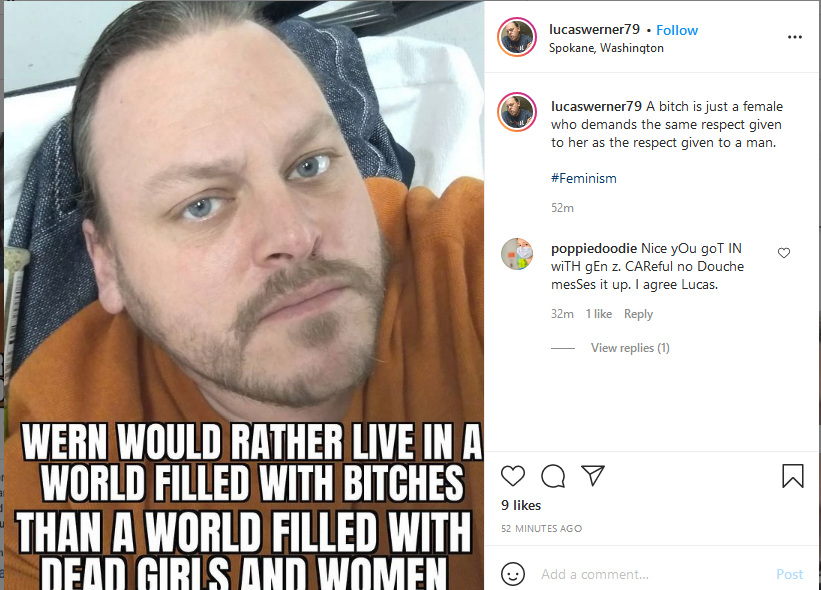Like poppiedoodie's comment with small heart
This screenshot has width=821, height=590.
[783, 253]
